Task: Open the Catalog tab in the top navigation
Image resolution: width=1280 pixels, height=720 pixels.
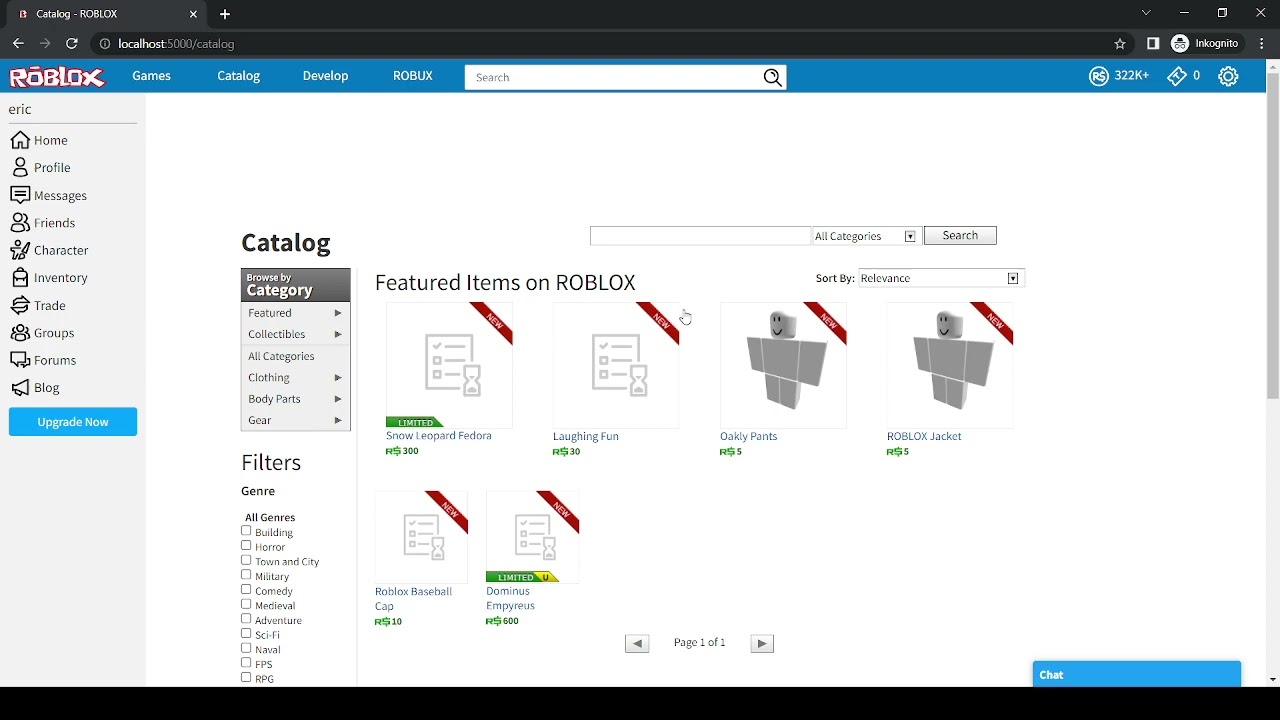Action: [238, 76]
